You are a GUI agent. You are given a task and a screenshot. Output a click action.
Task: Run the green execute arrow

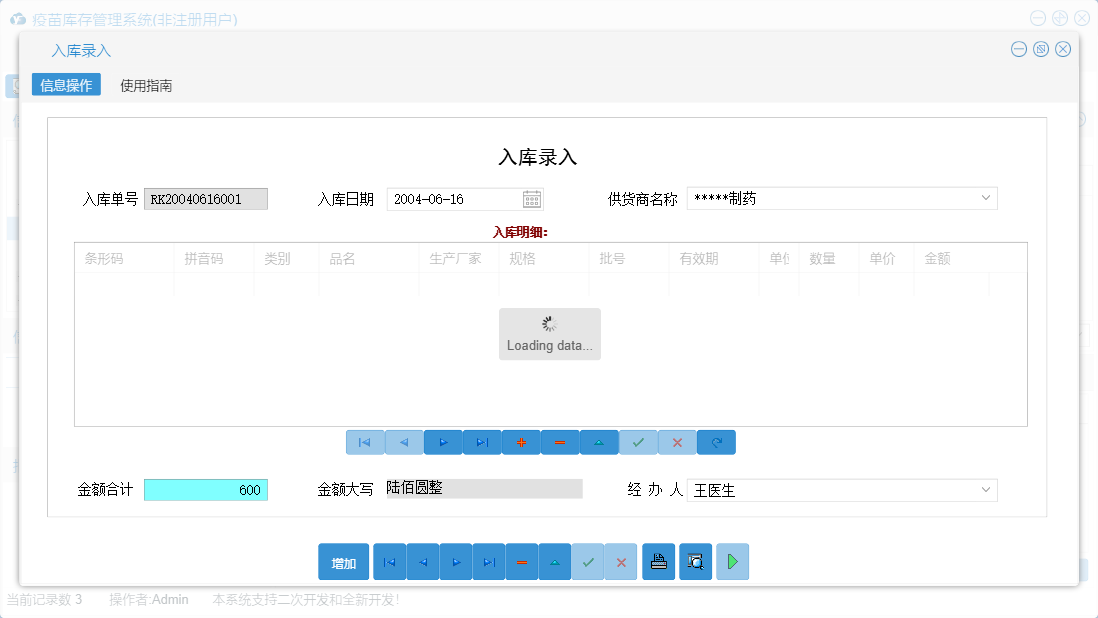[x=732, y=561]
